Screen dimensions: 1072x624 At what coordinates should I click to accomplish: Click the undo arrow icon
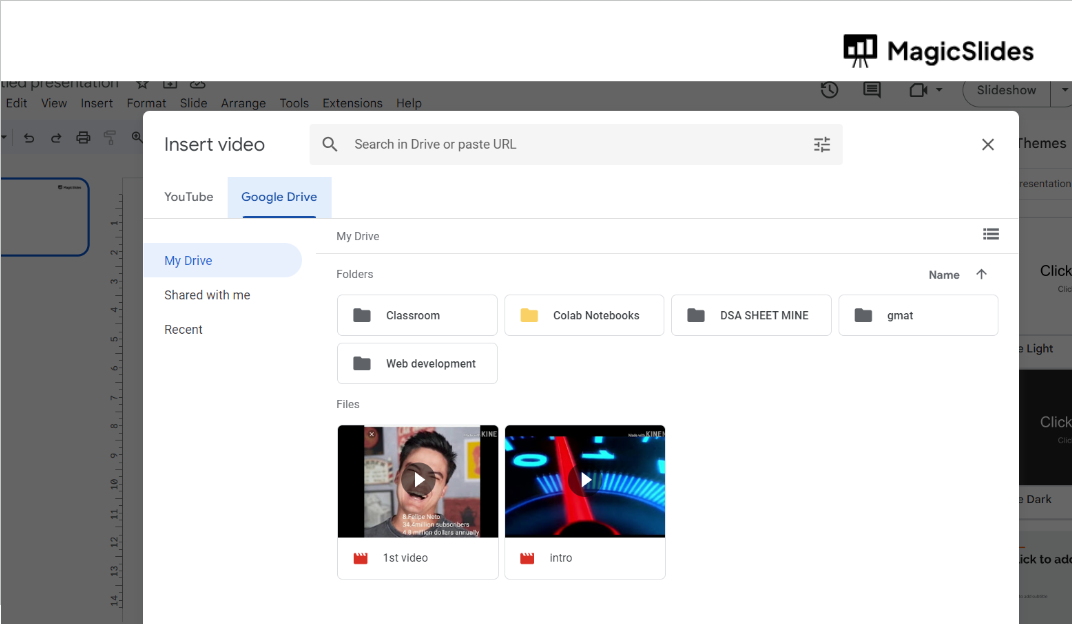point(29,138)
